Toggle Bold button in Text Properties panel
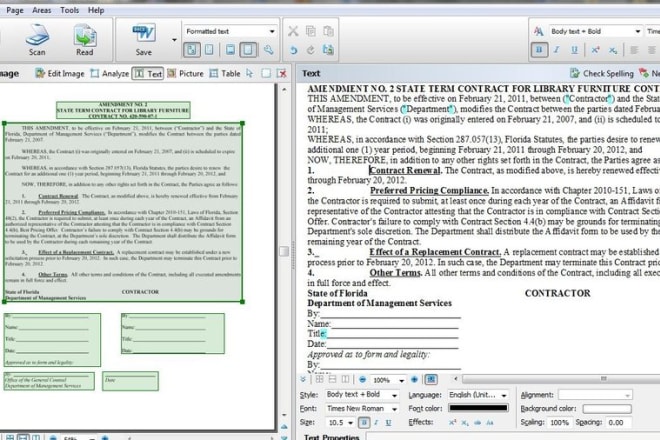 click(x=364, y=422)
